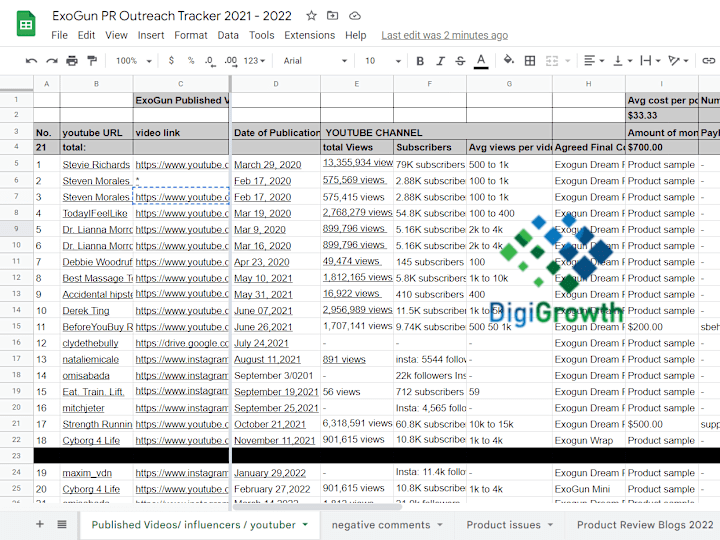Viewport: 720px width, 540px height.
Task: Open the clydethebully link
Action: coord(90,343)
